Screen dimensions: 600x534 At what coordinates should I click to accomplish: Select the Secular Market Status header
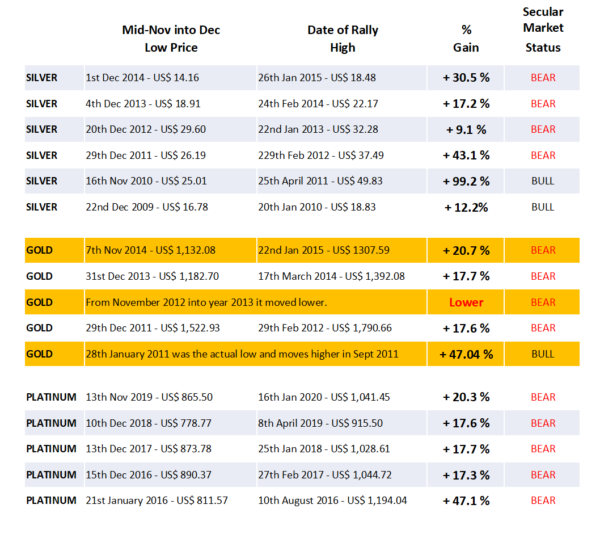(x=543, y=30)
